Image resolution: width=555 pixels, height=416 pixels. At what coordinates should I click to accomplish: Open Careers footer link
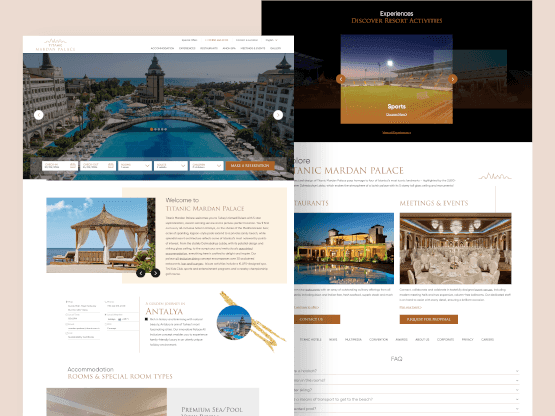point(487,340)
